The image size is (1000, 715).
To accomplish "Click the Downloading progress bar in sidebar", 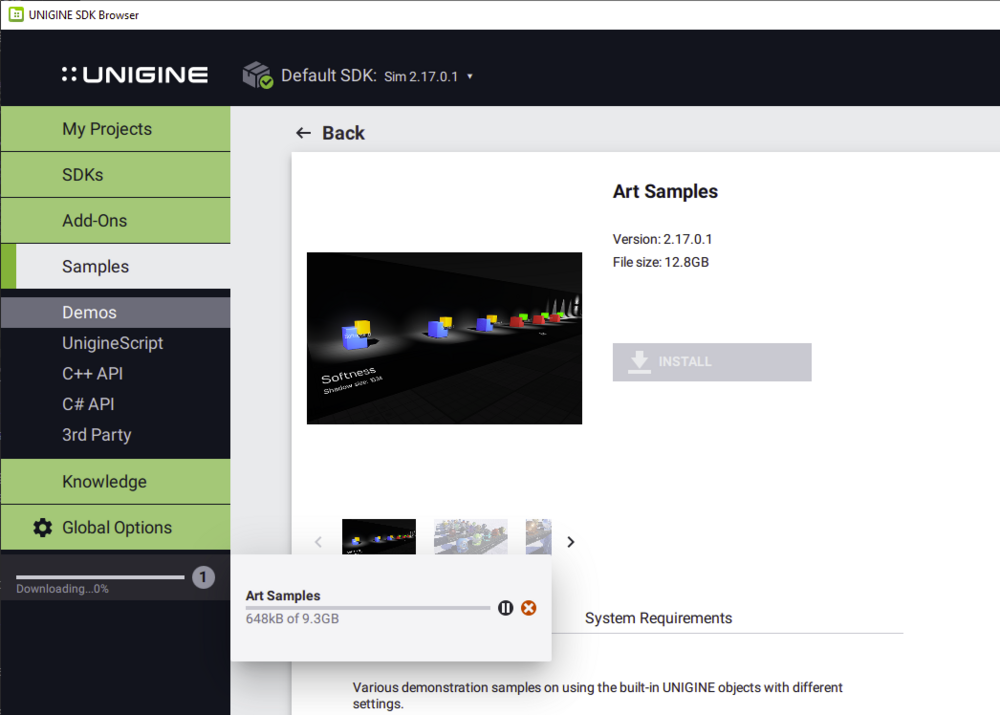I will (100, 577).
